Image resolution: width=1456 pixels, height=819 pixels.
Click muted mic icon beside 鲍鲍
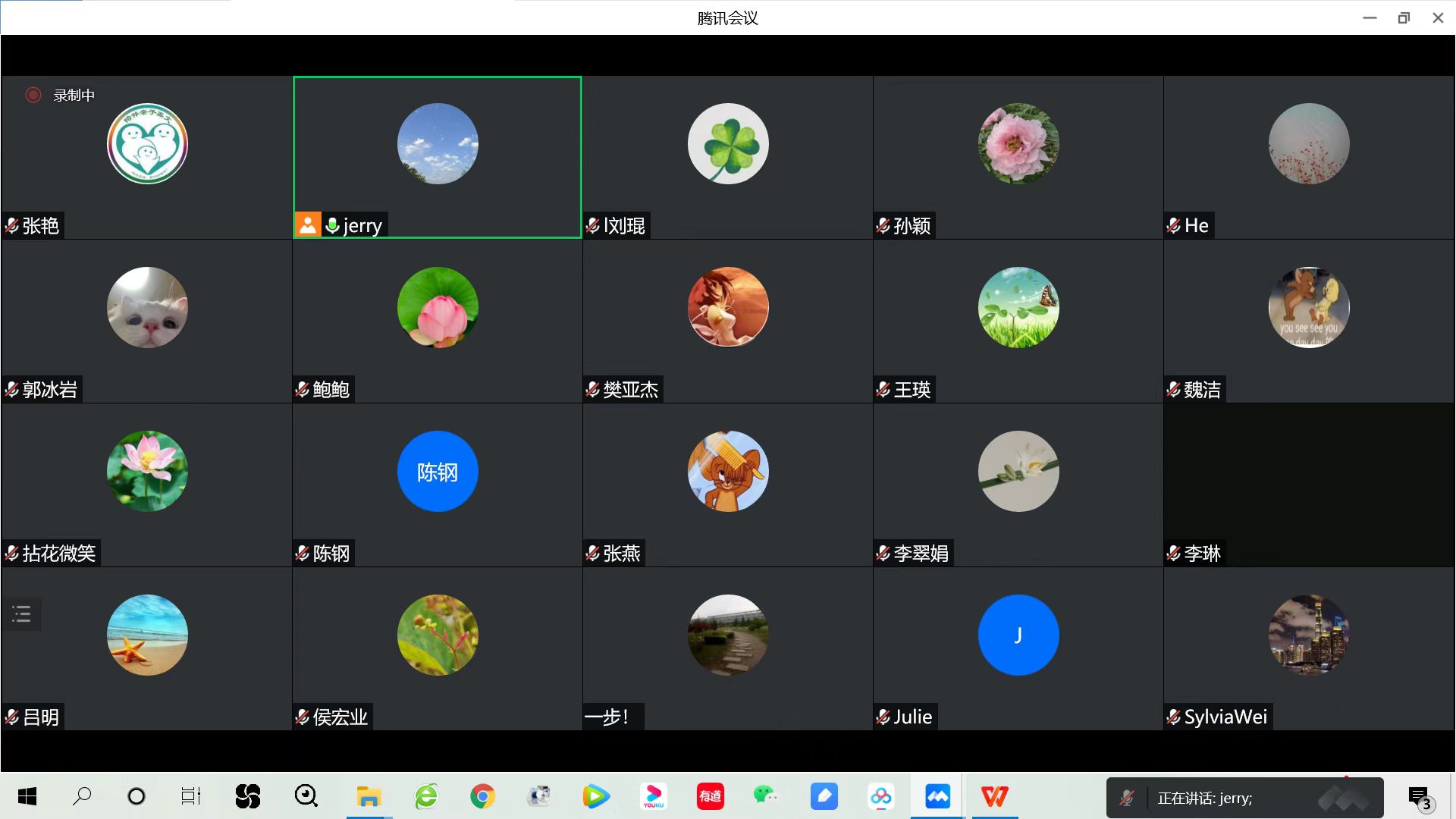pyautogui.click(x=303, y=390)
